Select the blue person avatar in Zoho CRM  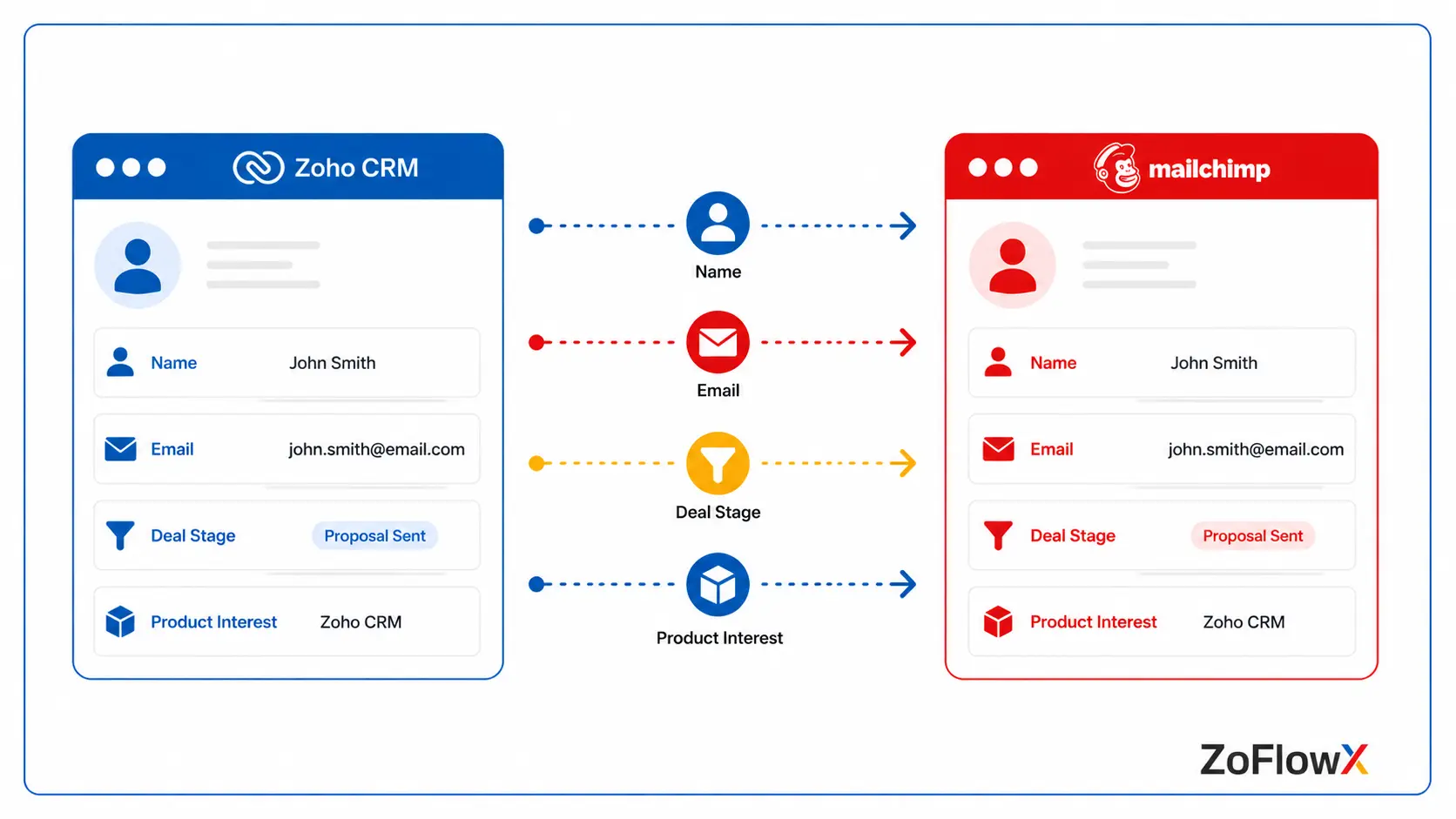pos(138,265)
